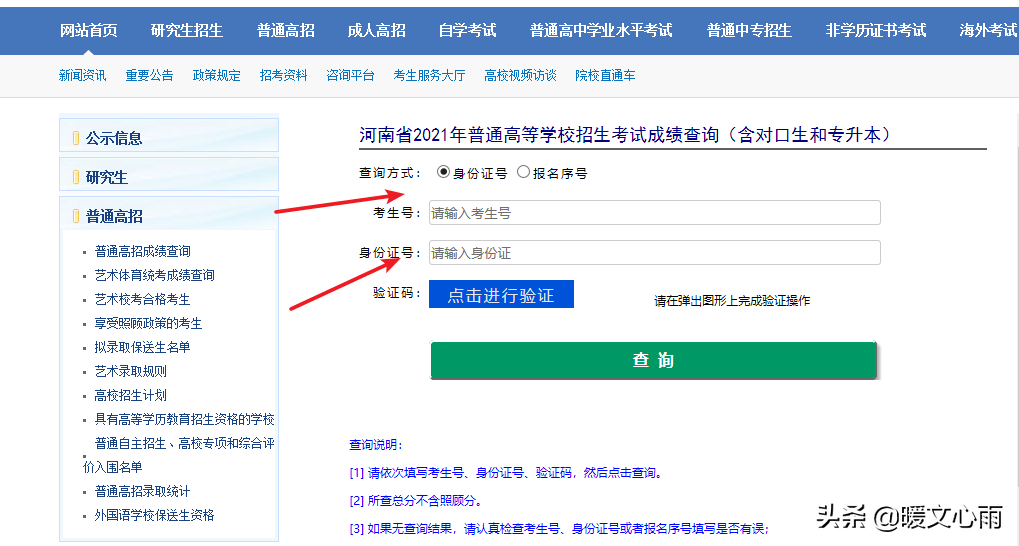Click 点击进行验证 captcha button

click(x=501, y=294)
